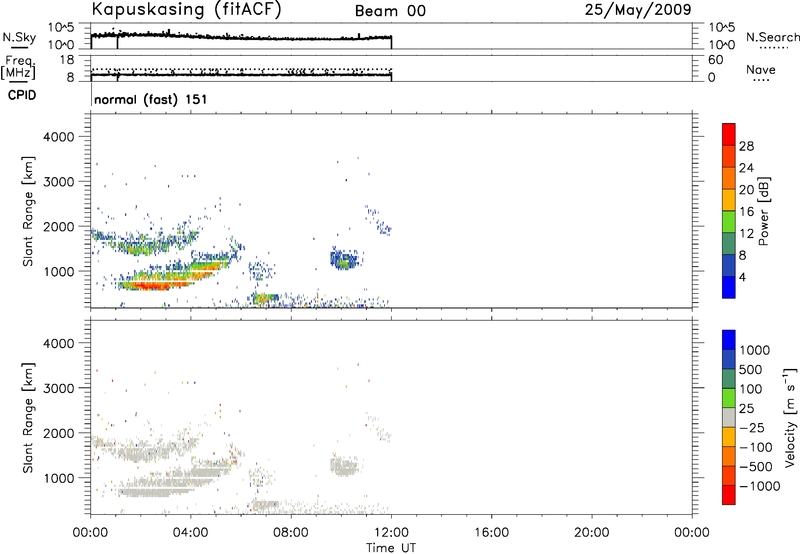The image size is (800, 554).
Task: Click the 12:00 time tick label
Action: (x=391, y=533)
